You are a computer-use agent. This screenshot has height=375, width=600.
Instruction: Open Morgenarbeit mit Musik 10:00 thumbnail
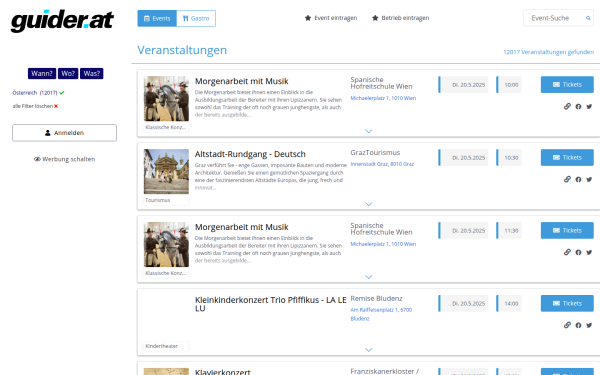point(166,99)
